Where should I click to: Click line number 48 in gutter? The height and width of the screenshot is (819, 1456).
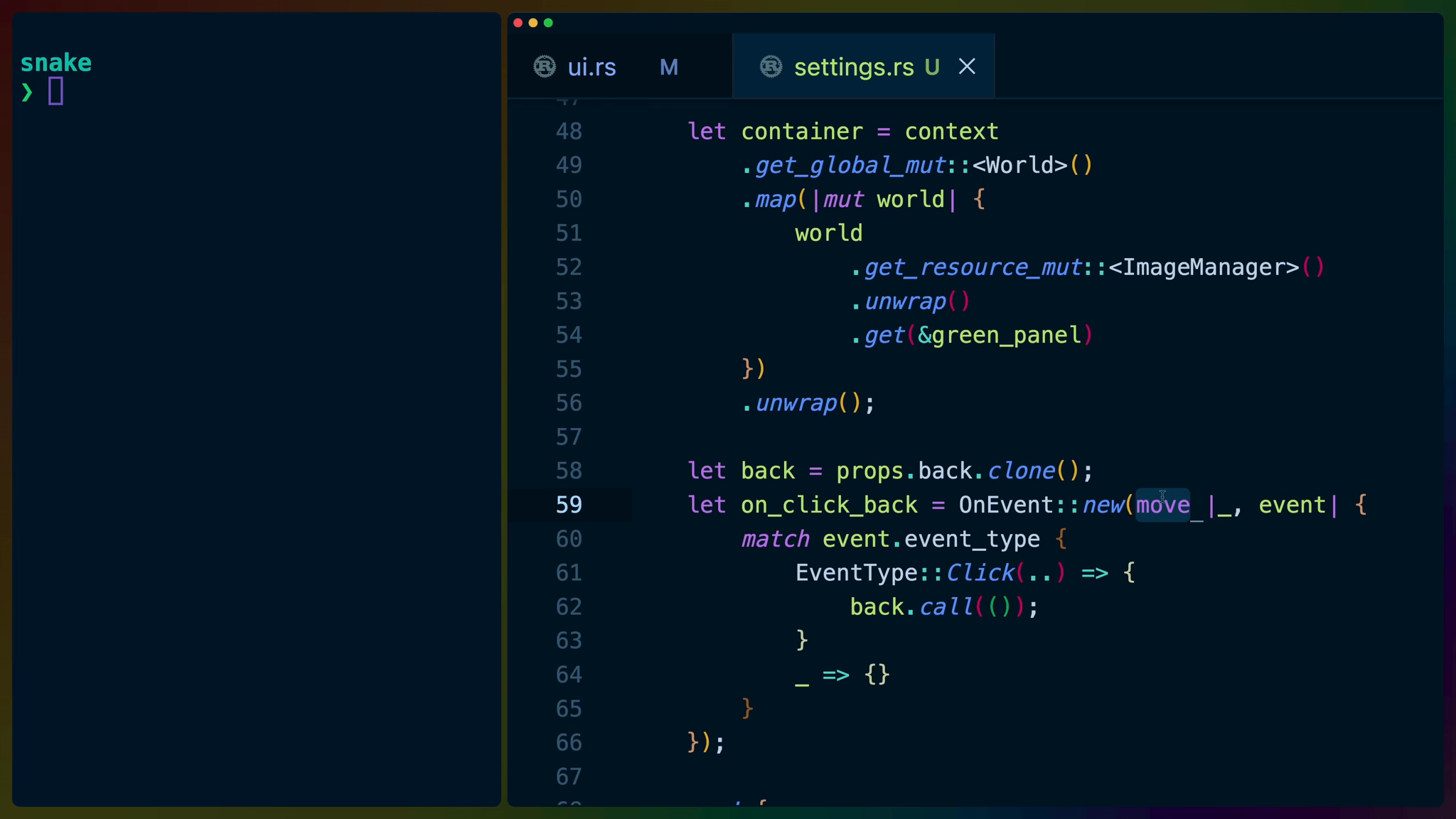pyautogui.click(x=569, y=132)
